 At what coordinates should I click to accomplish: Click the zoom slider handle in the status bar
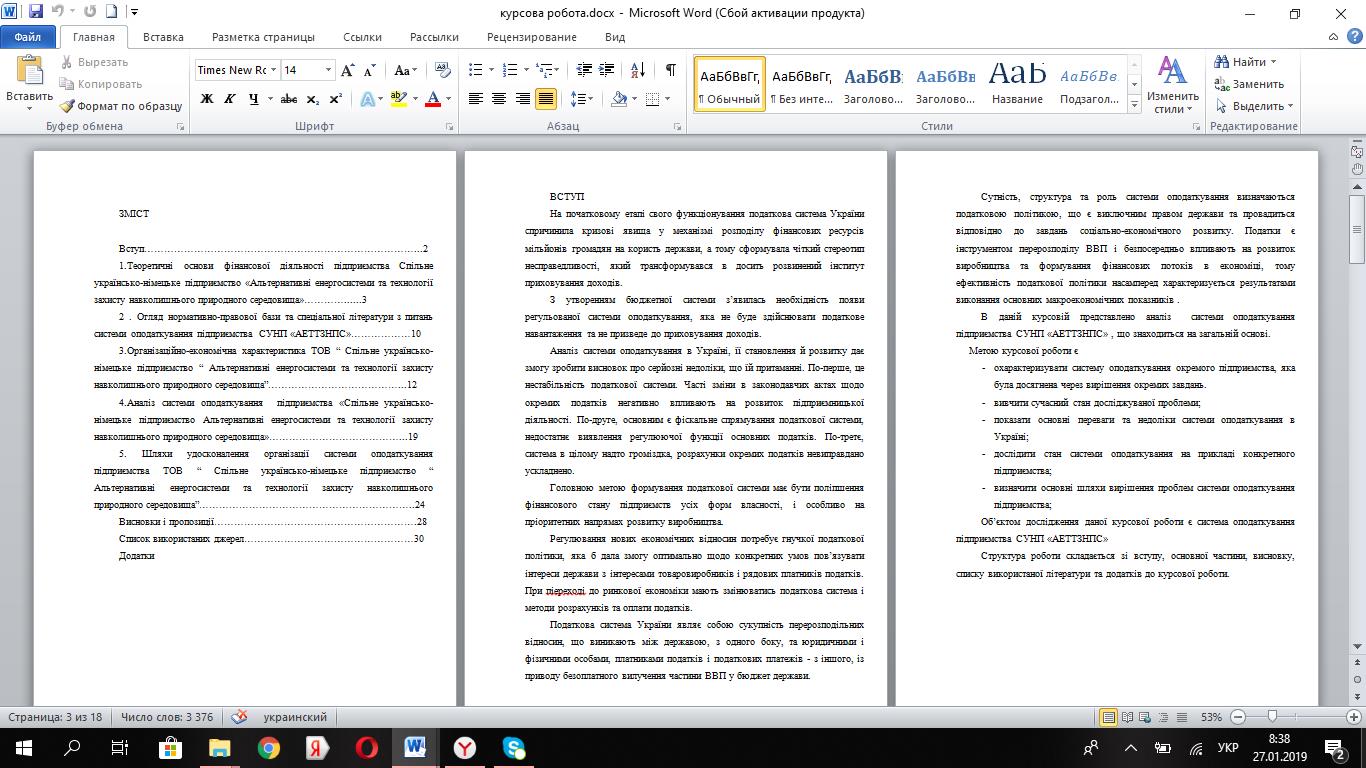pos(1272,717)
